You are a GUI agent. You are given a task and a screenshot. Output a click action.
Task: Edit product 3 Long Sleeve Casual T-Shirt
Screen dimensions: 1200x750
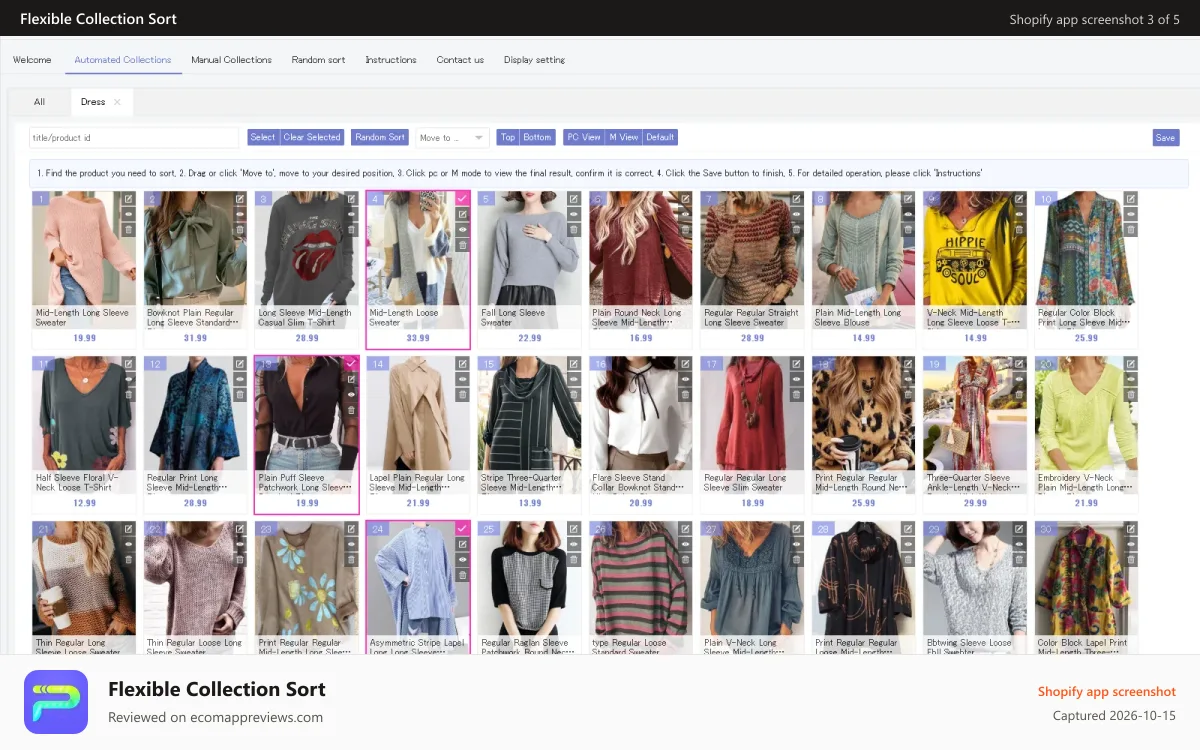[351, 199]
